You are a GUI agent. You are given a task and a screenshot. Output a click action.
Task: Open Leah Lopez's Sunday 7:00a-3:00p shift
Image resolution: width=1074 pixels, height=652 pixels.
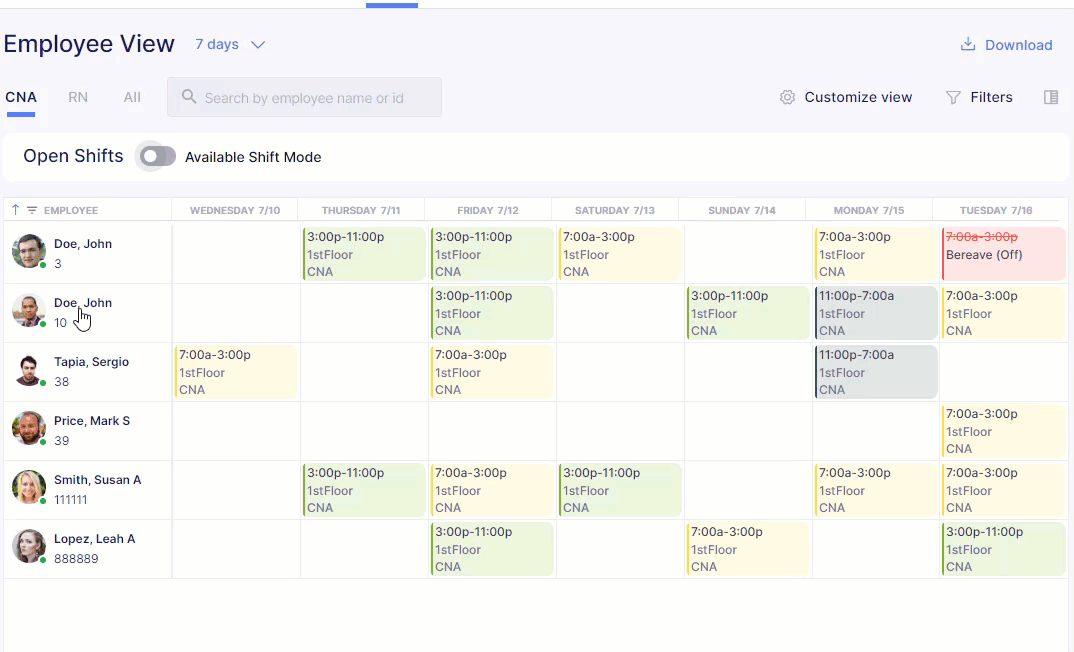tap(747, 549)
